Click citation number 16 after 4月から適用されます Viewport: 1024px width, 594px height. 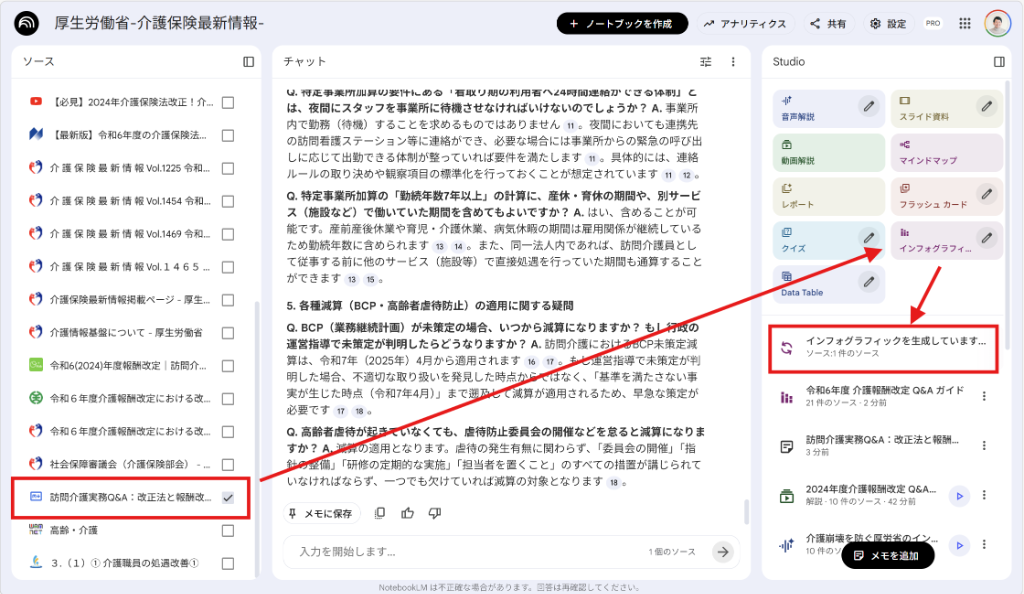click(532, 362)
